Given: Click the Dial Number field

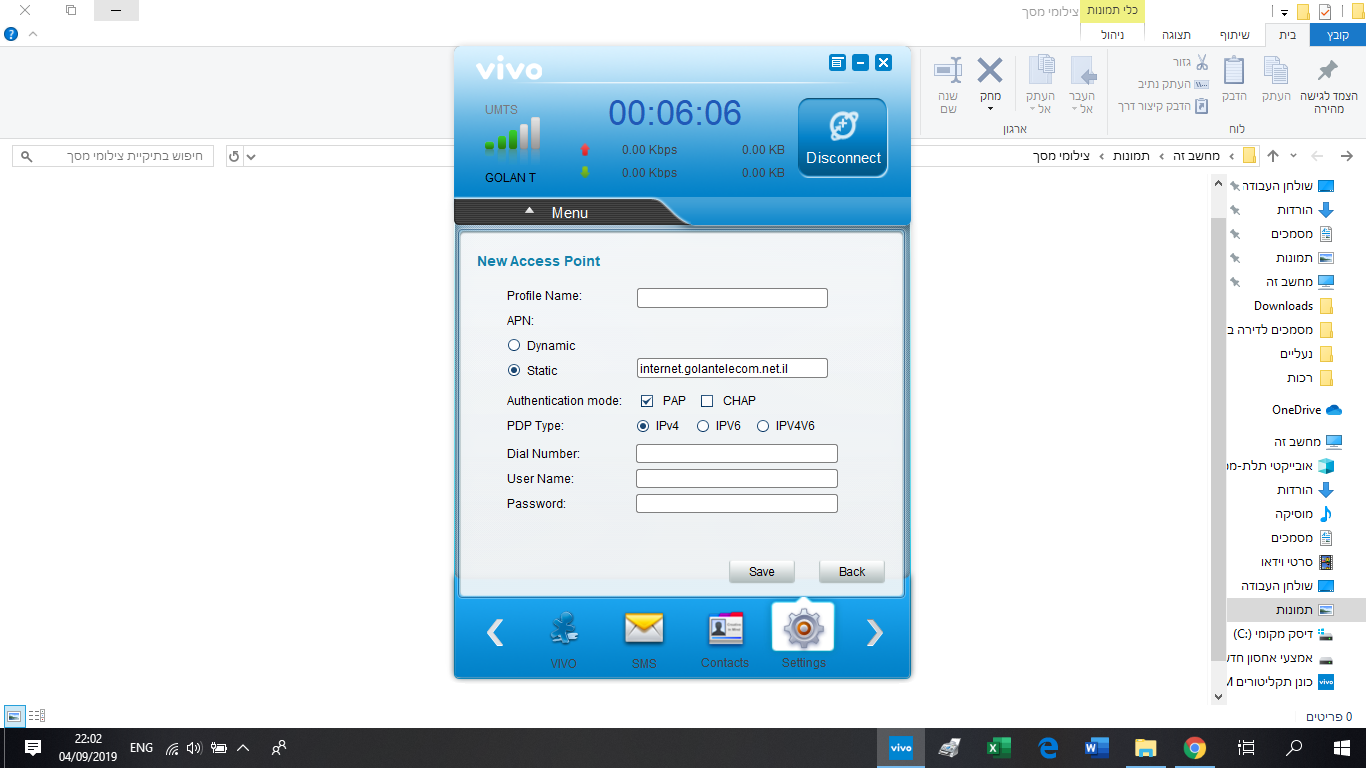Looking at the screenshot, I should 737,454.
